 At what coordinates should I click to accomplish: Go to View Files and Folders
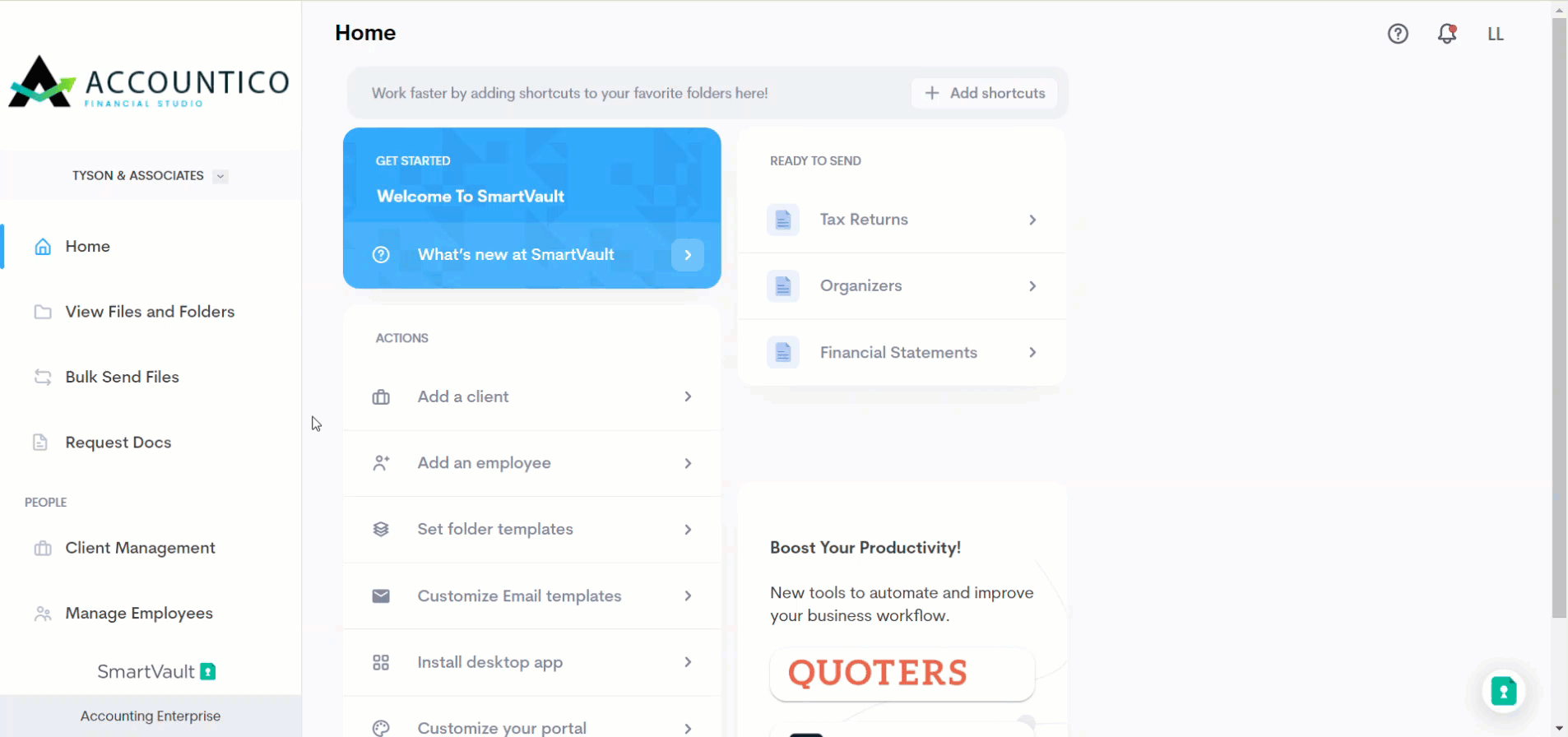150,312
